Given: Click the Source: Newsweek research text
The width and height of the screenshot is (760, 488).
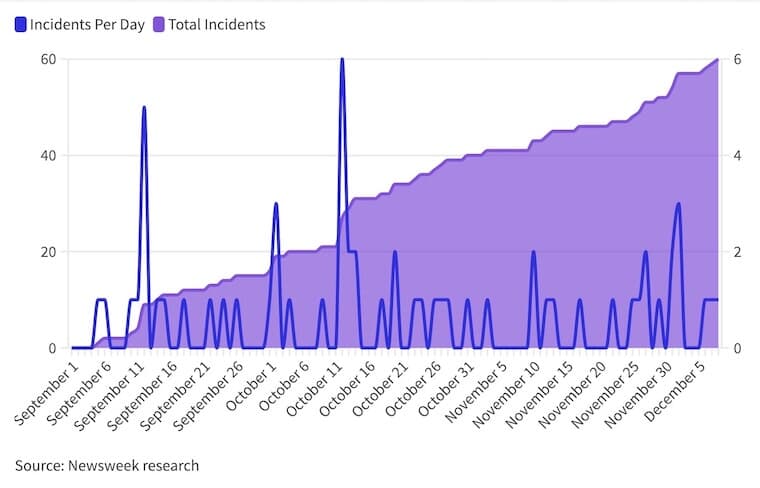Looking at the screenshot, I should [x=106, y=465].
